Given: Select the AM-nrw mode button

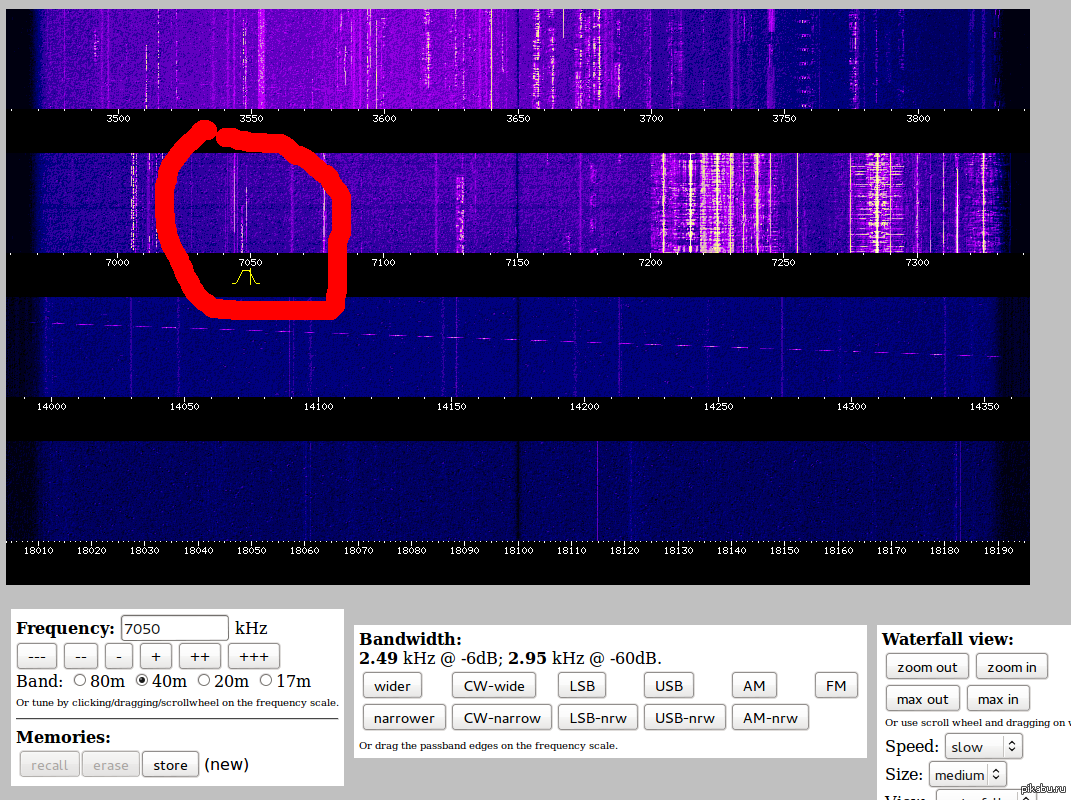Looking at the screenshot, I should click(769, 717).
